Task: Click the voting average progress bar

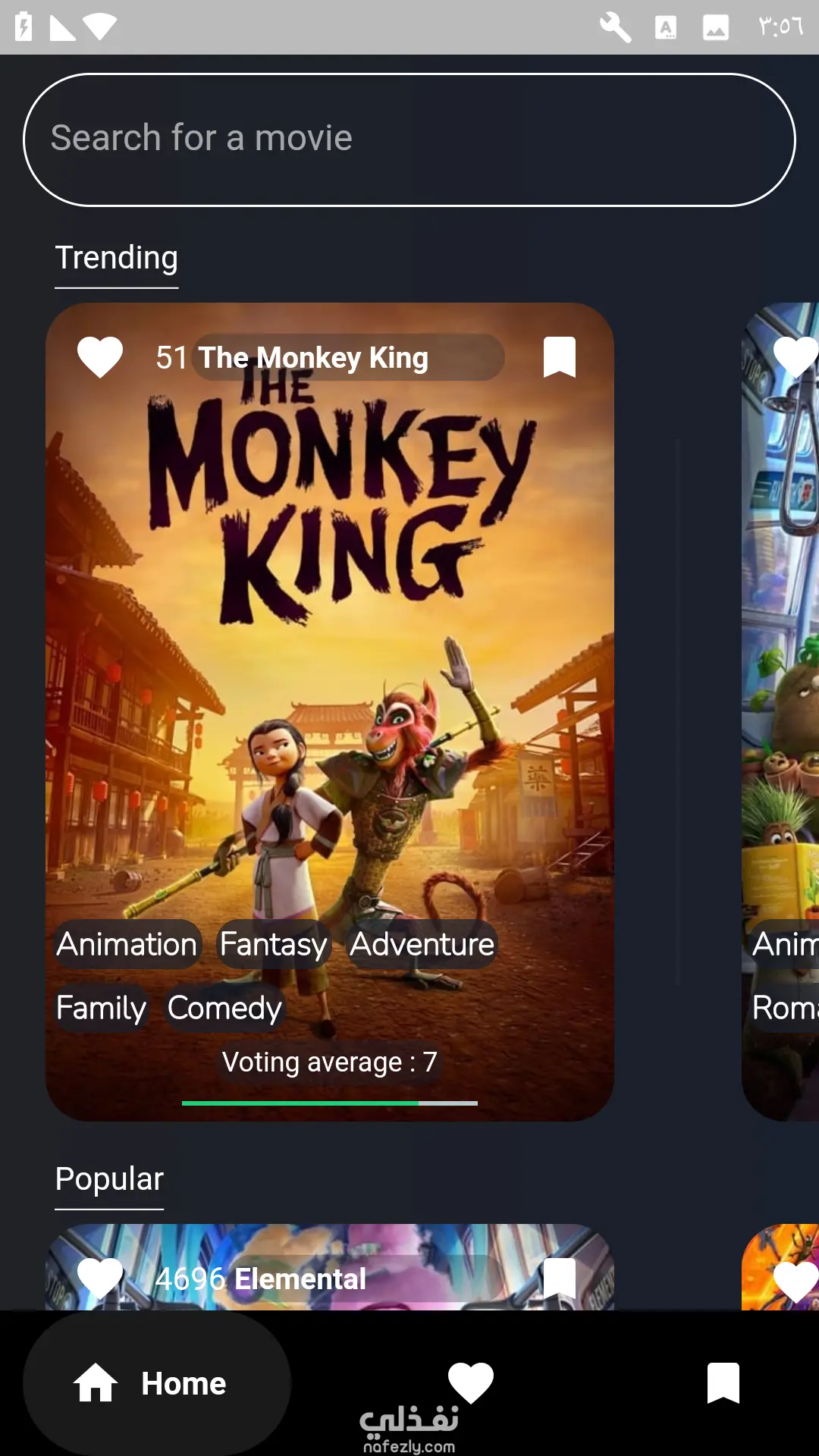Action: click(x=330, y=1103)
